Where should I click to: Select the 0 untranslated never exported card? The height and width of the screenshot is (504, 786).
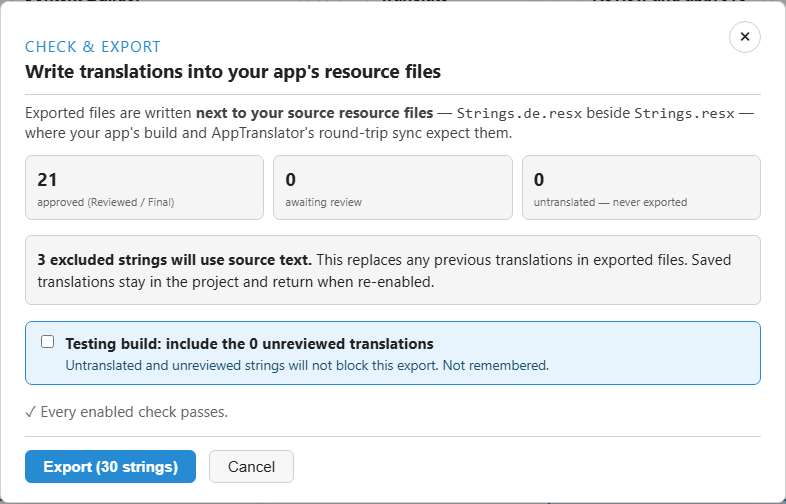click(641, 188)
